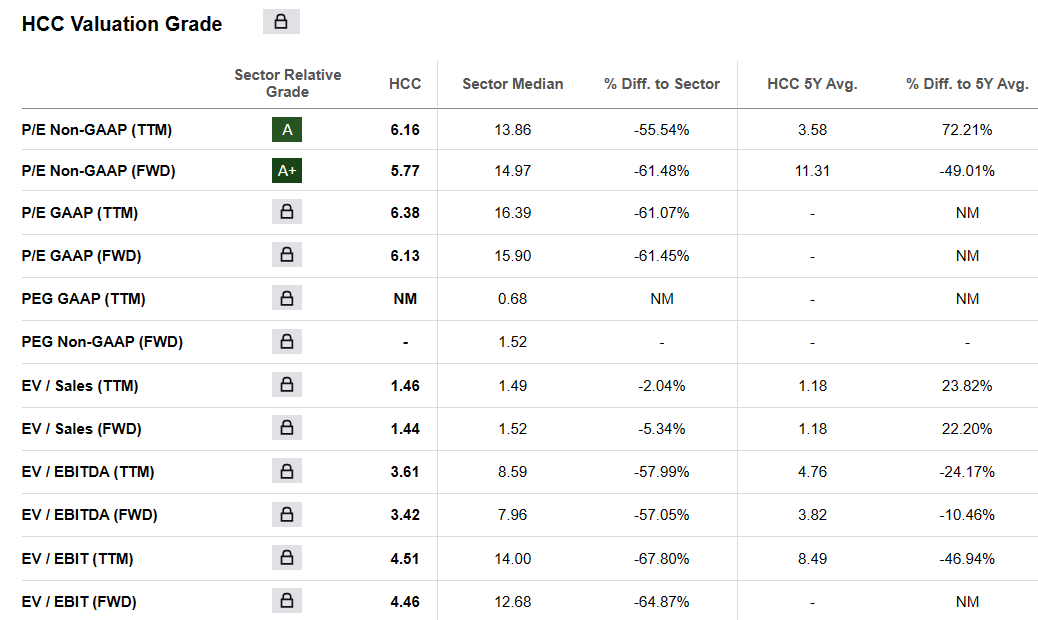Click the A grade badge for P/E Non-GAAP (TTM)
This screenshot has height=620, width=1038.
click(287, 130)
